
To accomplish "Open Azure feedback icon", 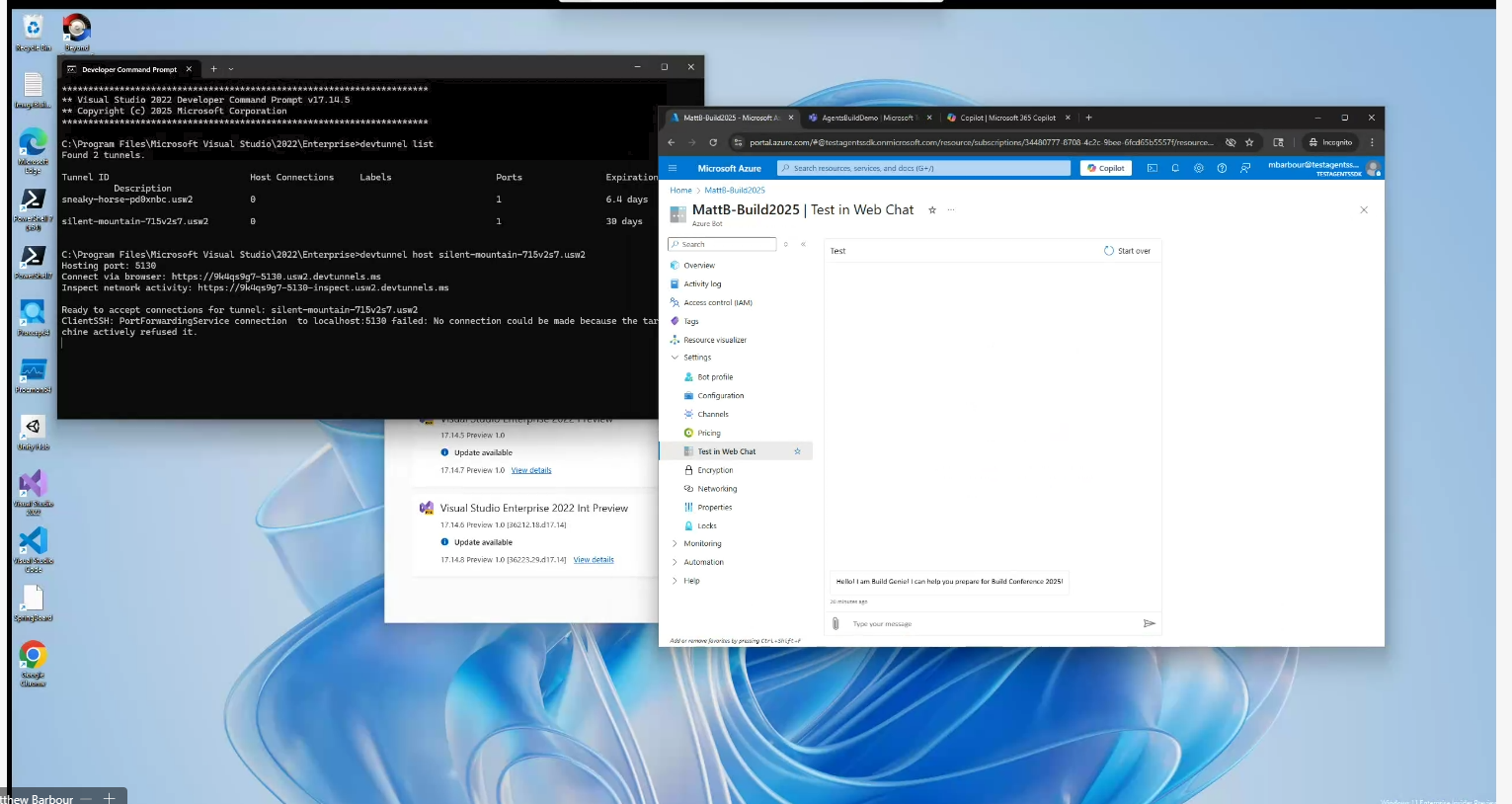I will 1245,168.
